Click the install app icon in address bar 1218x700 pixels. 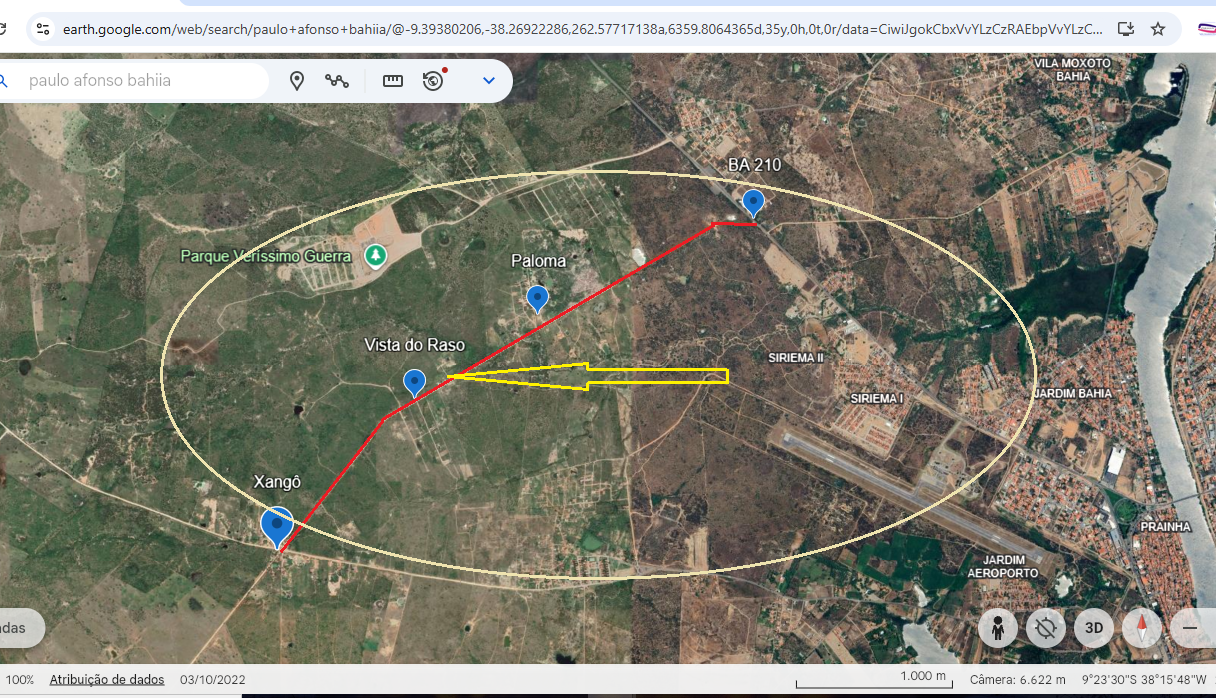tap(1126, 29)
